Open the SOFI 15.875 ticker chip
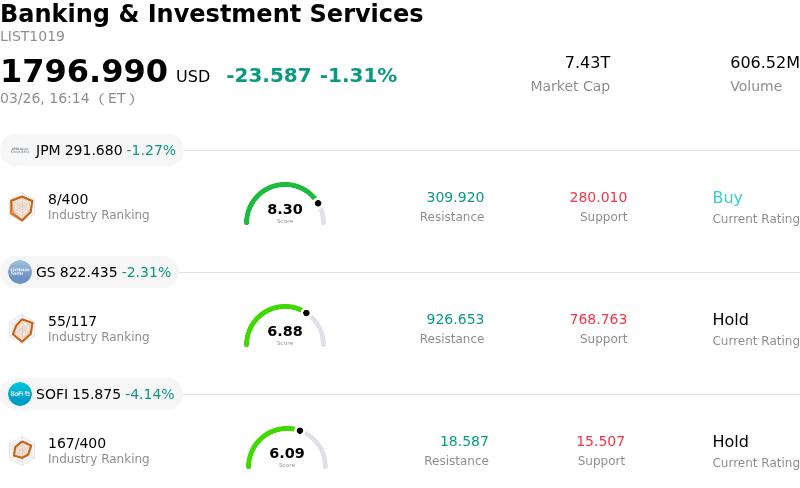 coord(92,394)
